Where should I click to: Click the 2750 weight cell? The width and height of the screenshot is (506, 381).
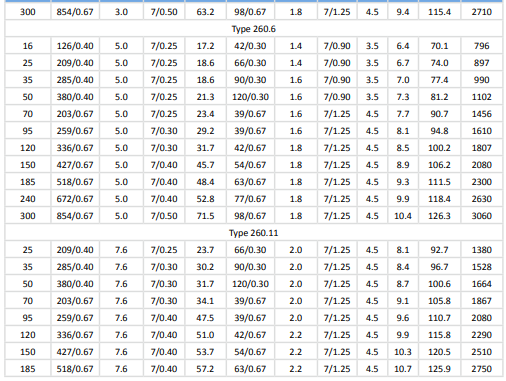click(x=482, y=369)
